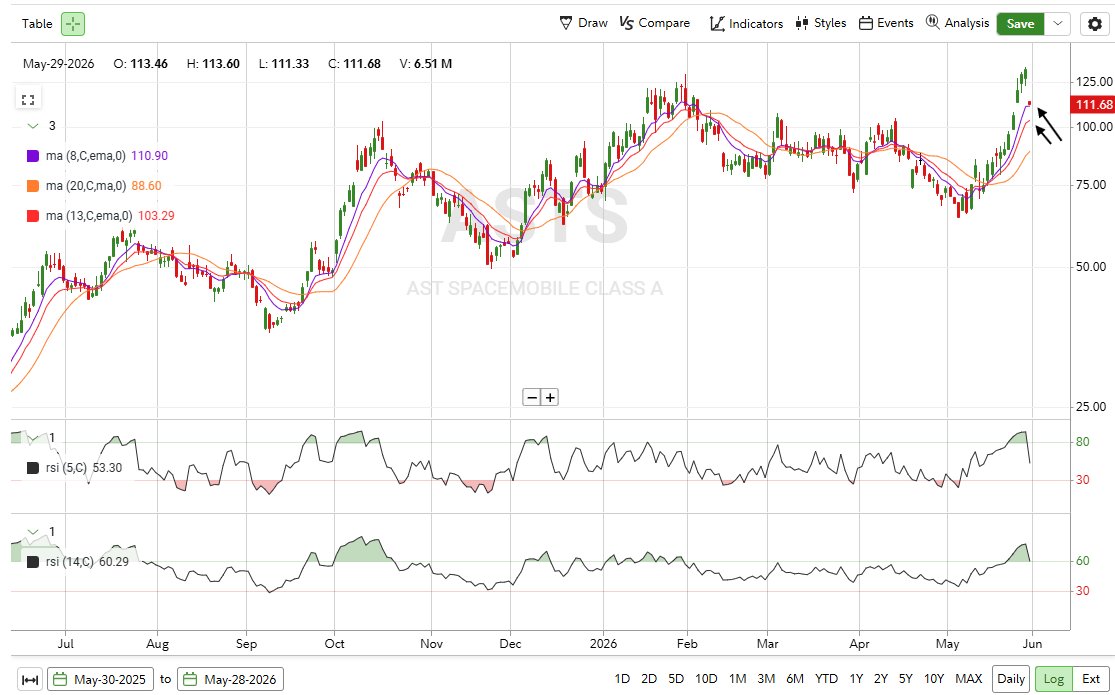This screenshot has height=695, width=1115.
Task: Select the 10D time range
Action: [706, 679]
